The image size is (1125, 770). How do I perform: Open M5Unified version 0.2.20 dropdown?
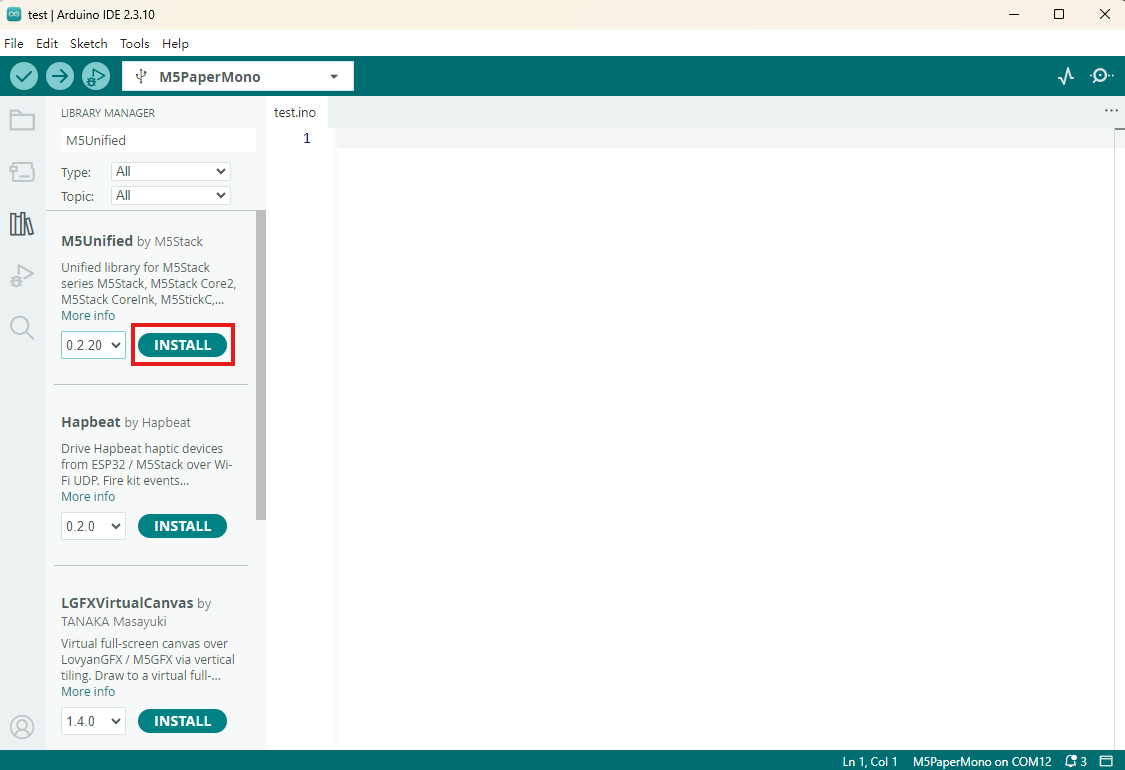pyautogui.click(x=93, y=345)
